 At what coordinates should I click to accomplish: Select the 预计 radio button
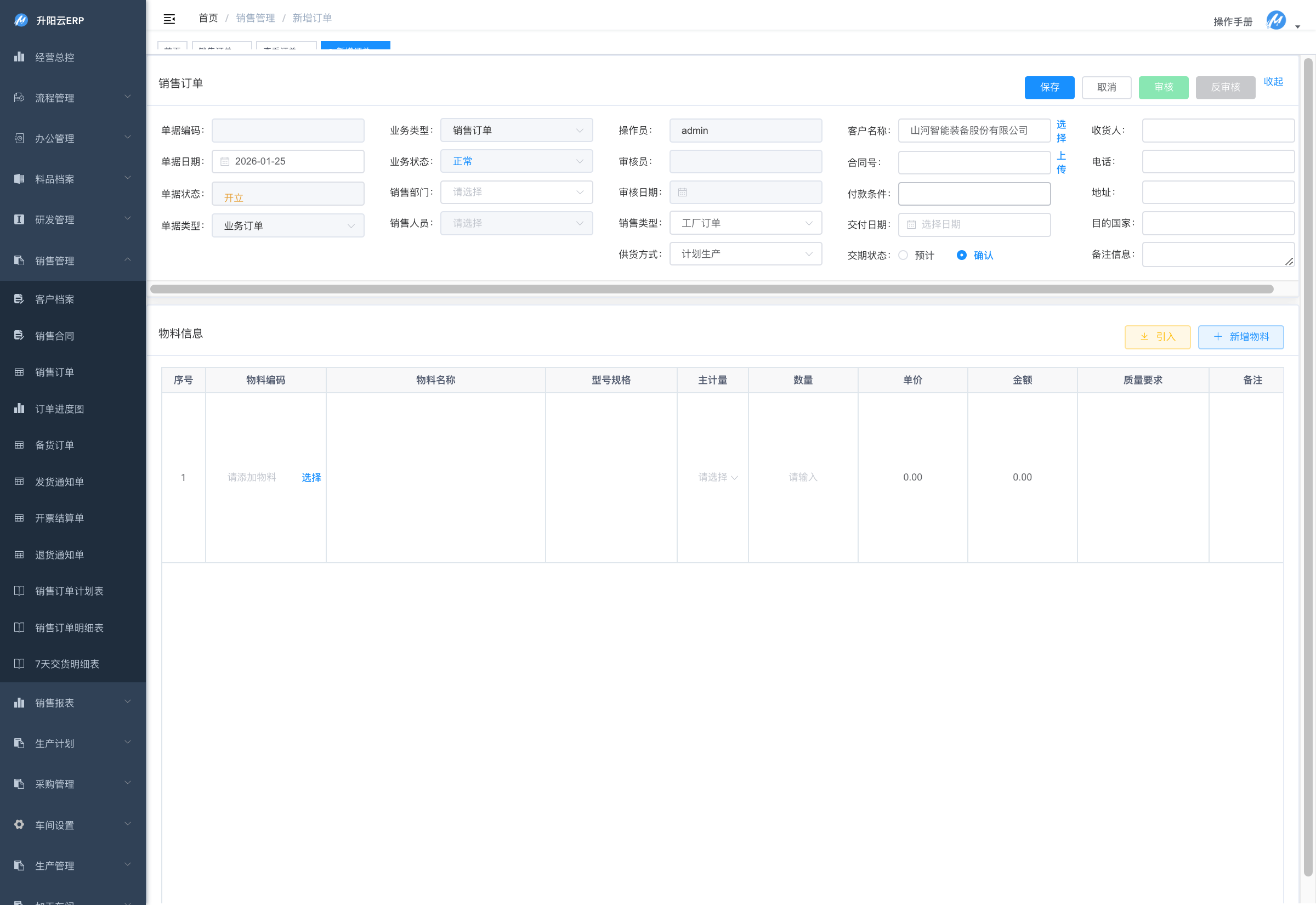904,255
